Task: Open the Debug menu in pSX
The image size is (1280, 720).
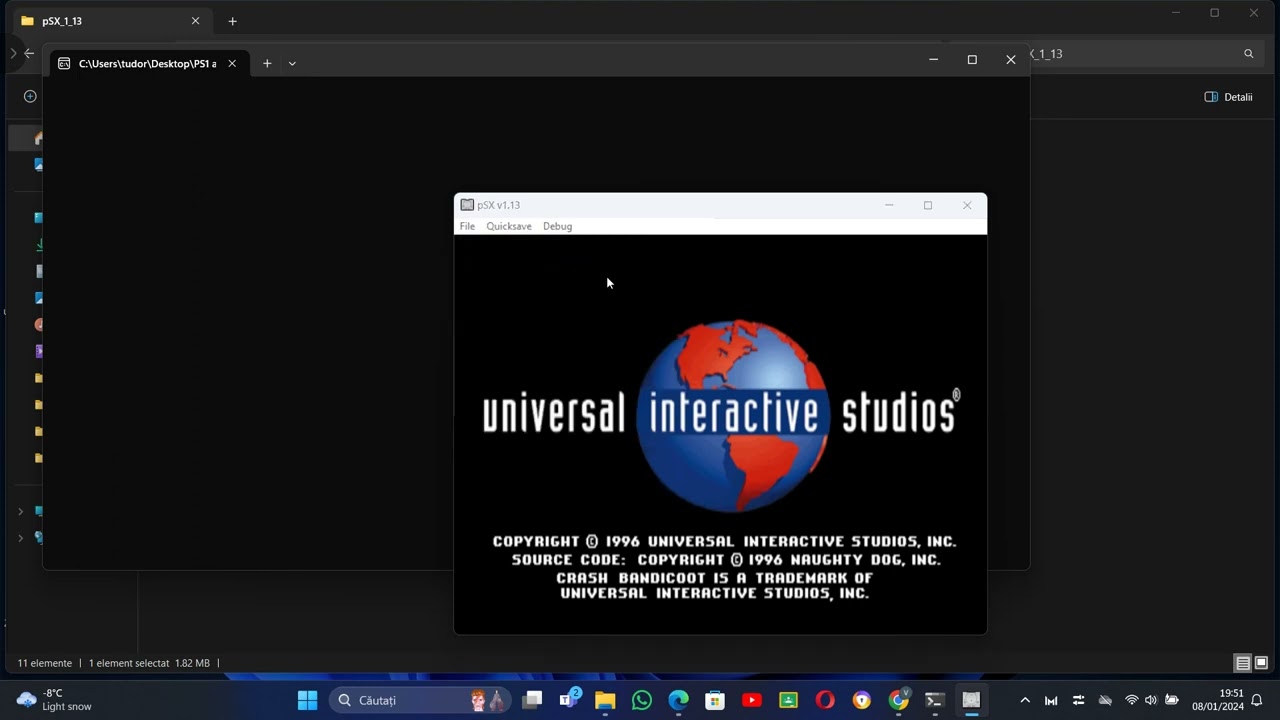Action: click(x=557, y=226)
